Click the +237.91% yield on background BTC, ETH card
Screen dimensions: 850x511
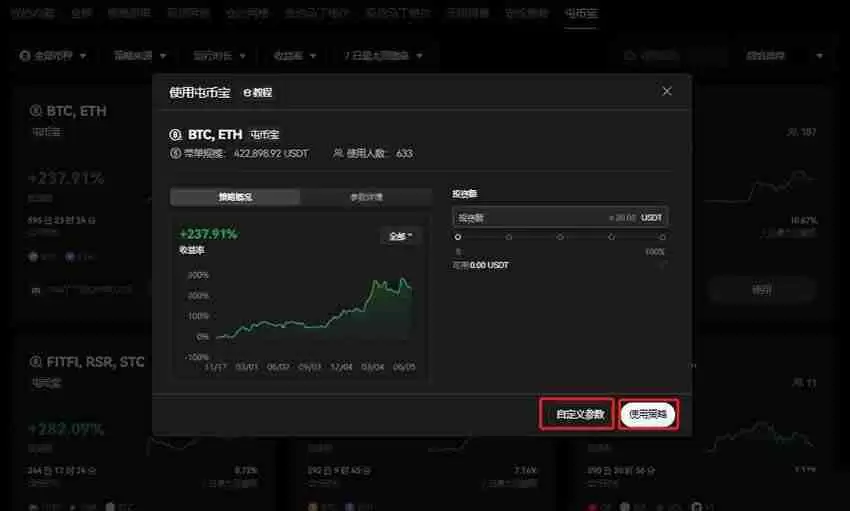(x=66, y=178)
